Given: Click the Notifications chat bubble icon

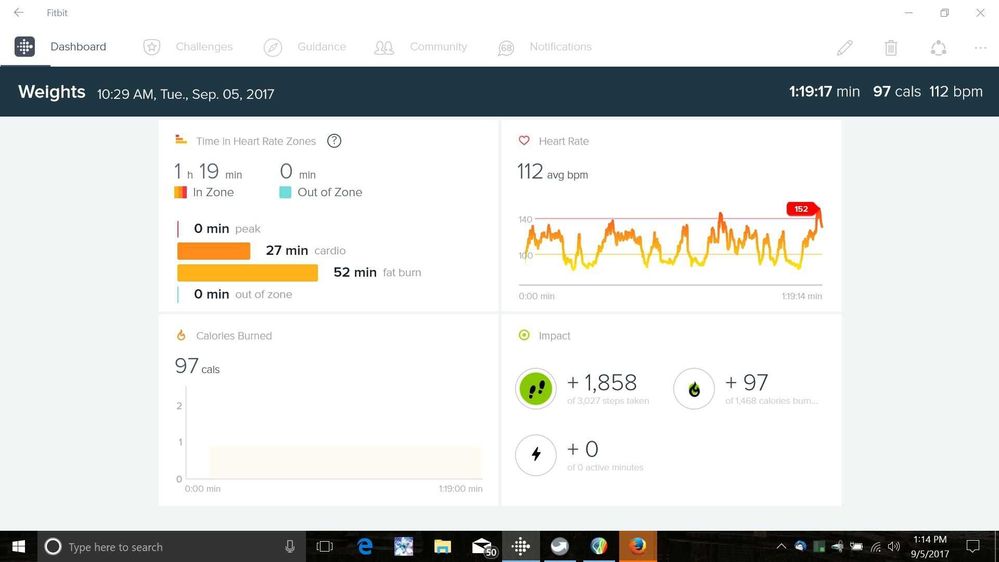Looking at the screenshot, I should click(x=506, y=48).
